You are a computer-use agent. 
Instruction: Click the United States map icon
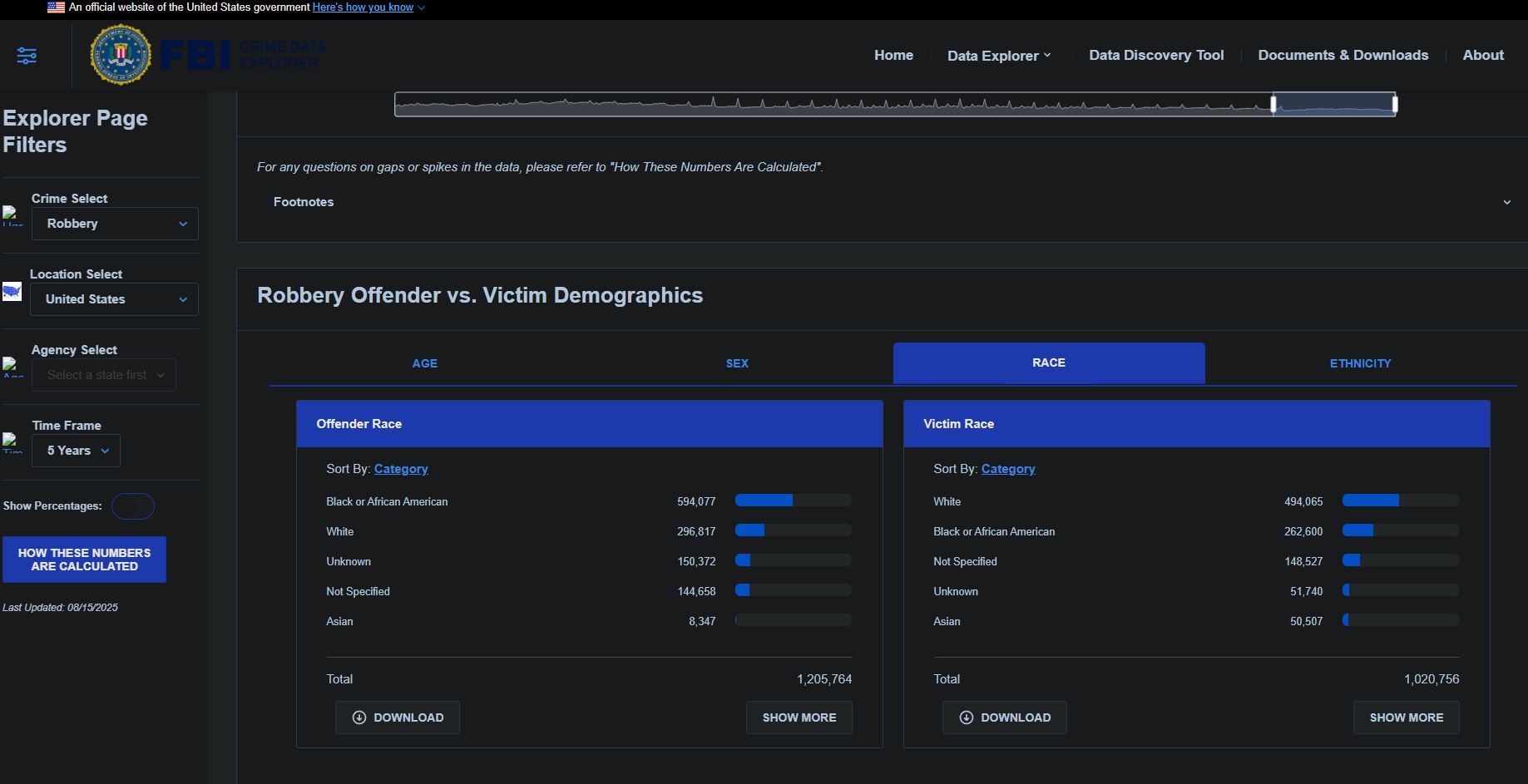click(12, 292)
